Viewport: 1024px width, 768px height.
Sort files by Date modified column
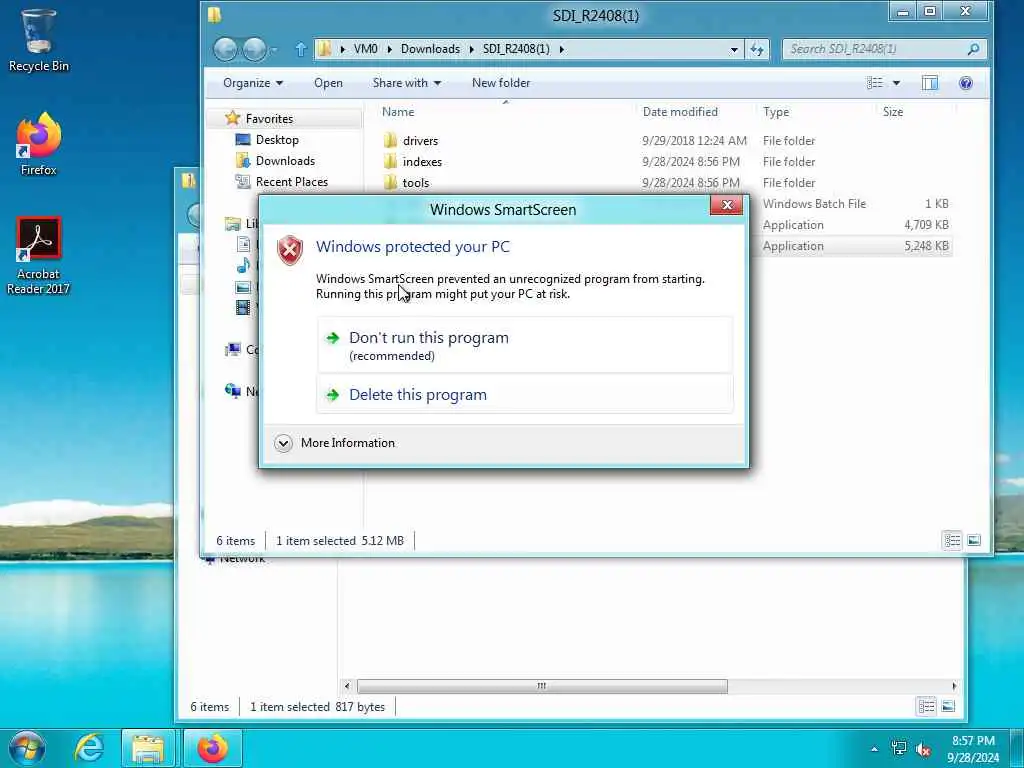click(680, 112)
